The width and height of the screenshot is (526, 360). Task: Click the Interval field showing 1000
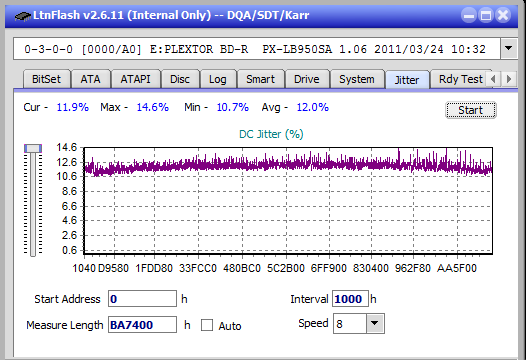coord(350,299)
